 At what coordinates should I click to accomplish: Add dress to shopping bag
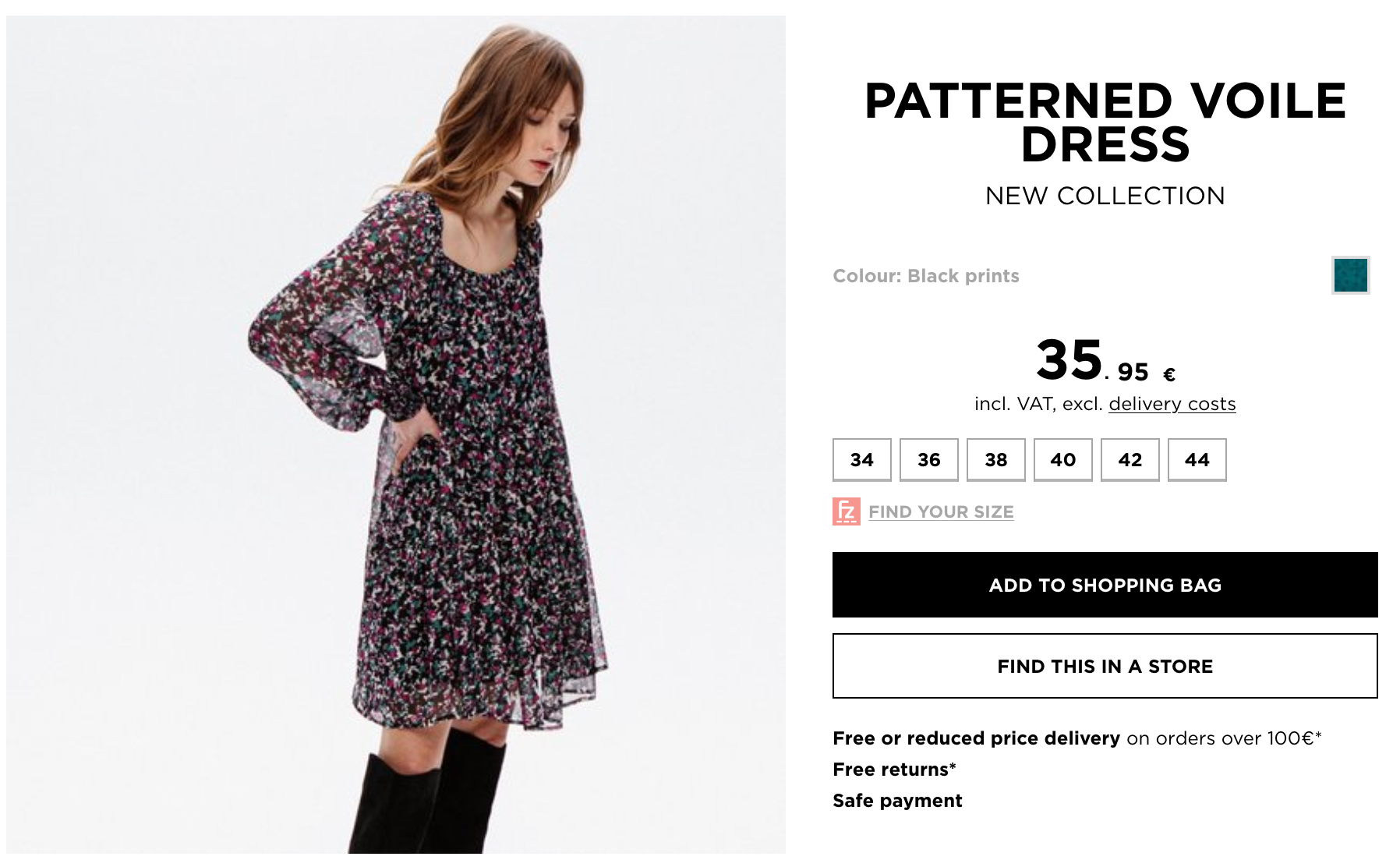(x=1105, y=585)
